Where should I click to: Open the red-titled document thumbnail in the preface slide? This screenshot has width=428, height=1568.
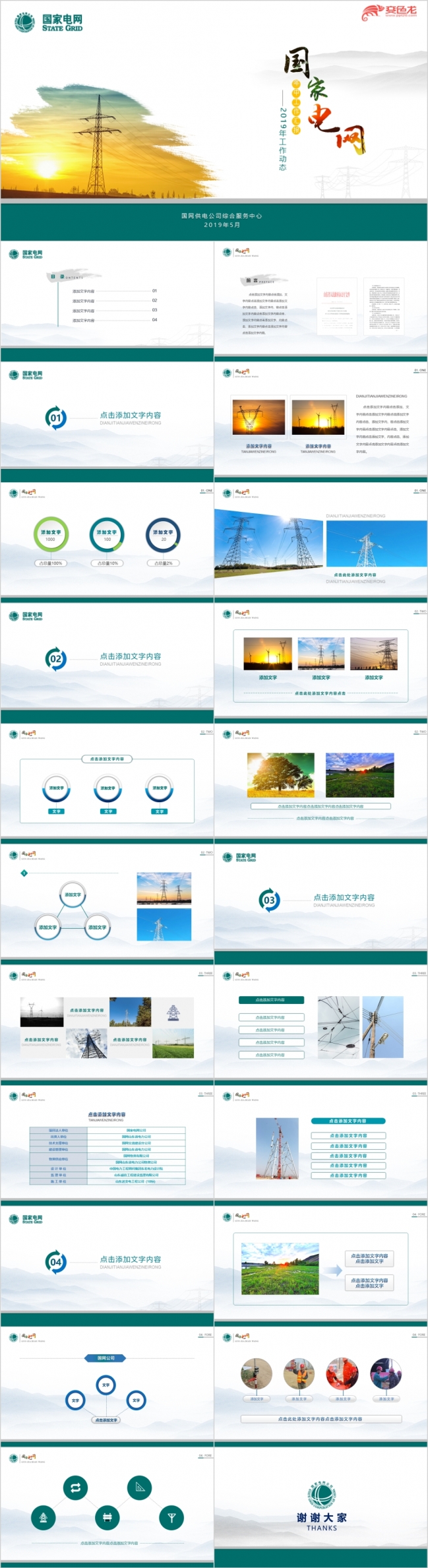click(x=336, y=307)
